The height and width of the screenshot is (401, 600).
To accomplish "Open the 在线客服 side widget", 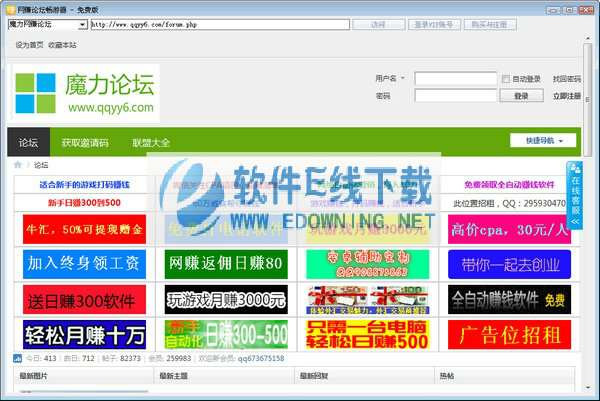I will point(575,188).
